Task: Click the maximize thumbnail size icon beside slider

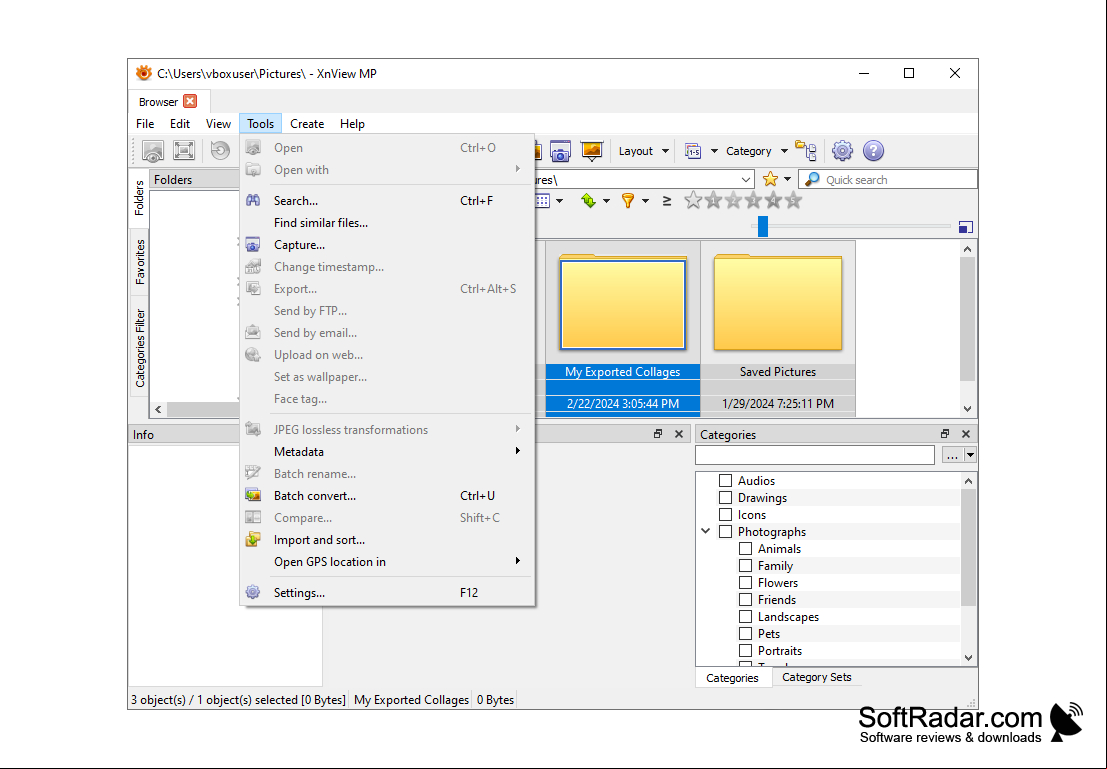Action: [x=966, y=227]
